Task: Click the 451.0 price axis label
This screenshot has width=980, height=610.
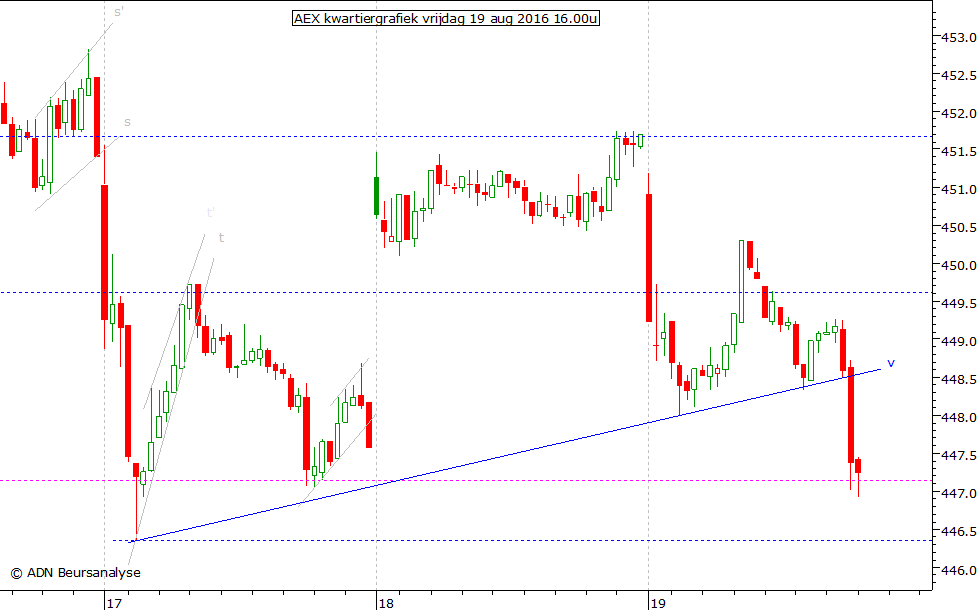Action: point(959,189)
